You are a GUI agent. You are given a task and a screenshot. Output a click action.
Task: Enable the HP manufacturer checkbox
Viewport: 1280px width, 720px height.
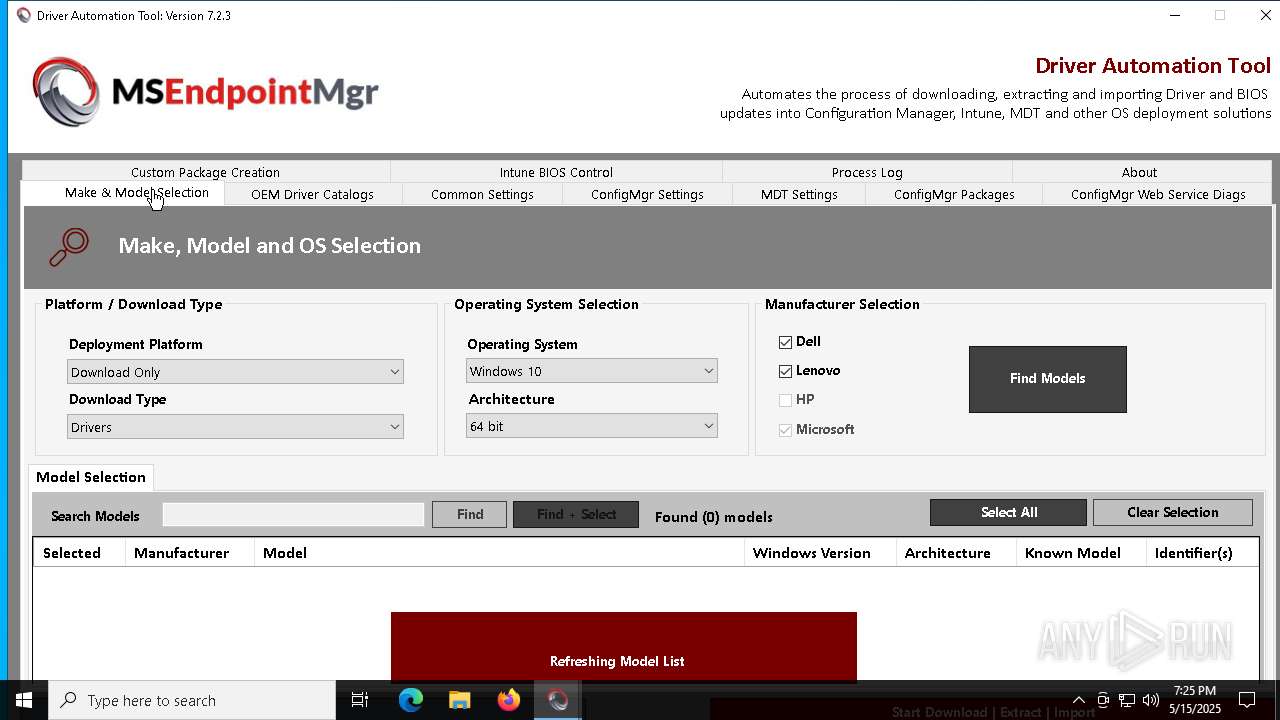[x=785, y=400]
